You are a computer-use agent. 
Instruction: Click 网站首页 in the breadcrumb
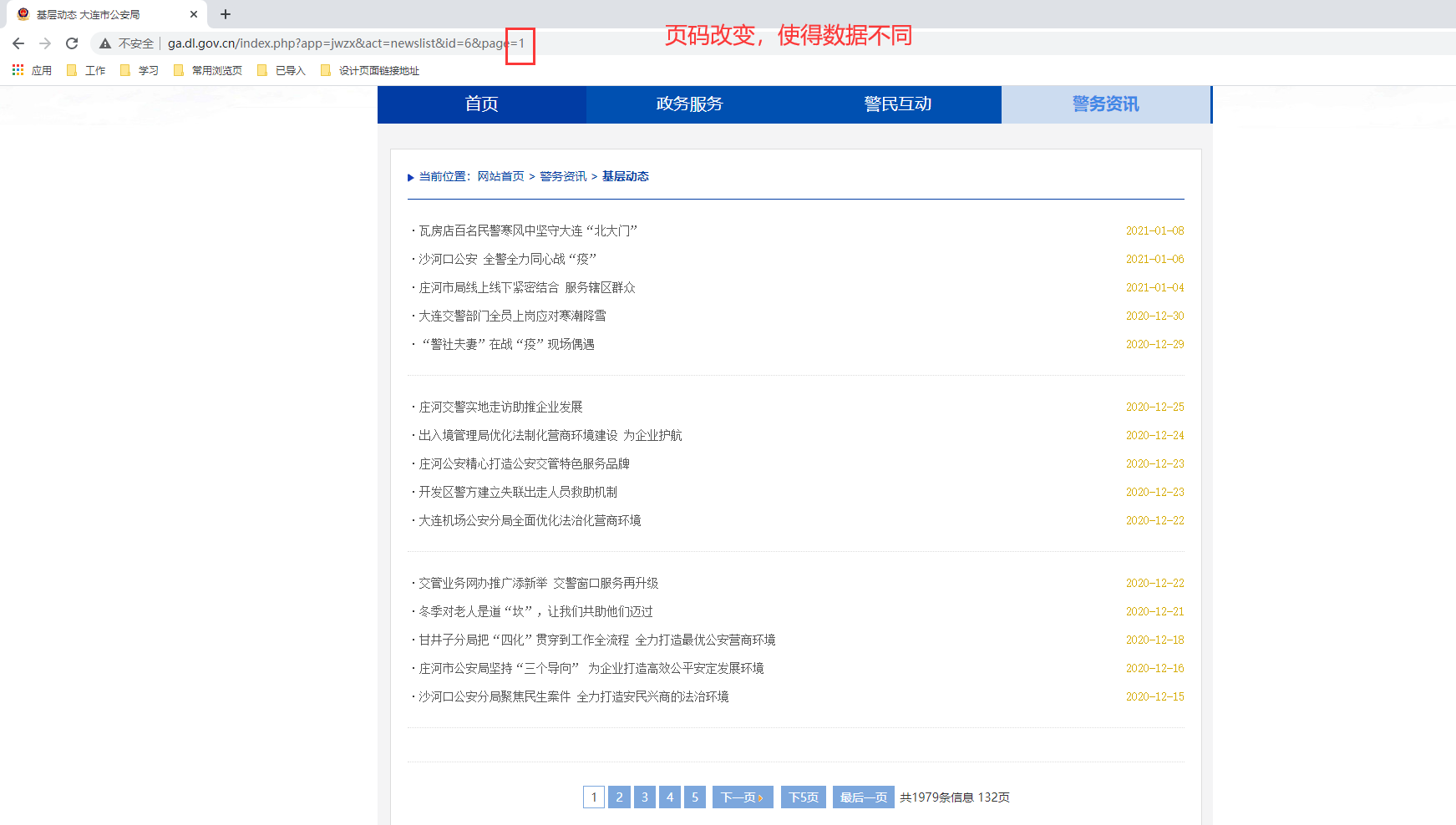point(501,176)
